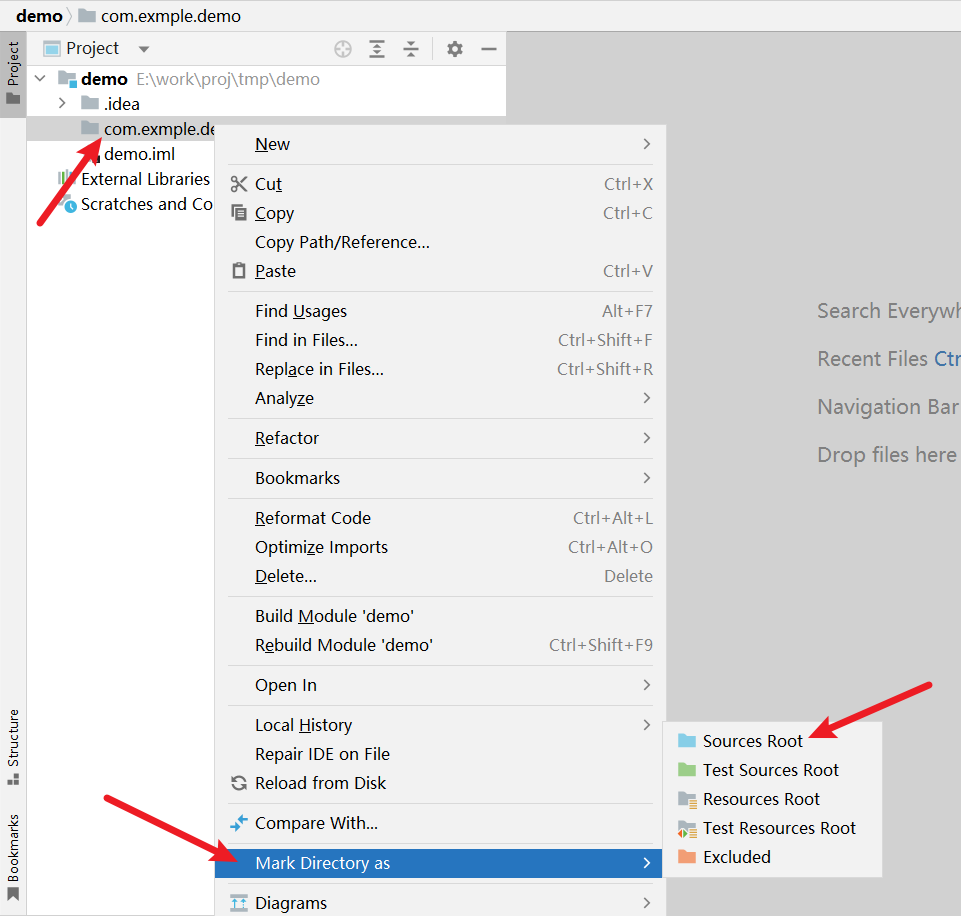The width and height of the screenshot is (961, 916).
Task: Click Mark Directory as menu item
Action: pos(438,863)
